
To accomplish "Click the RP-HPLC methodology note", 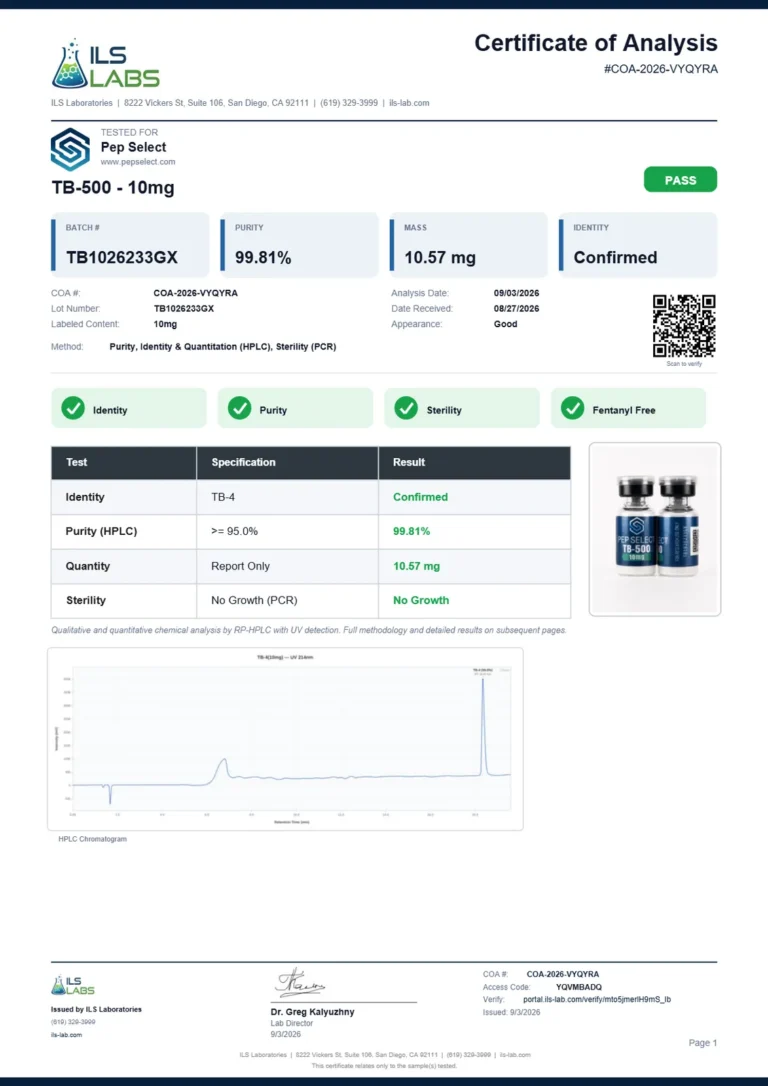I will click(x=309, y=630).
